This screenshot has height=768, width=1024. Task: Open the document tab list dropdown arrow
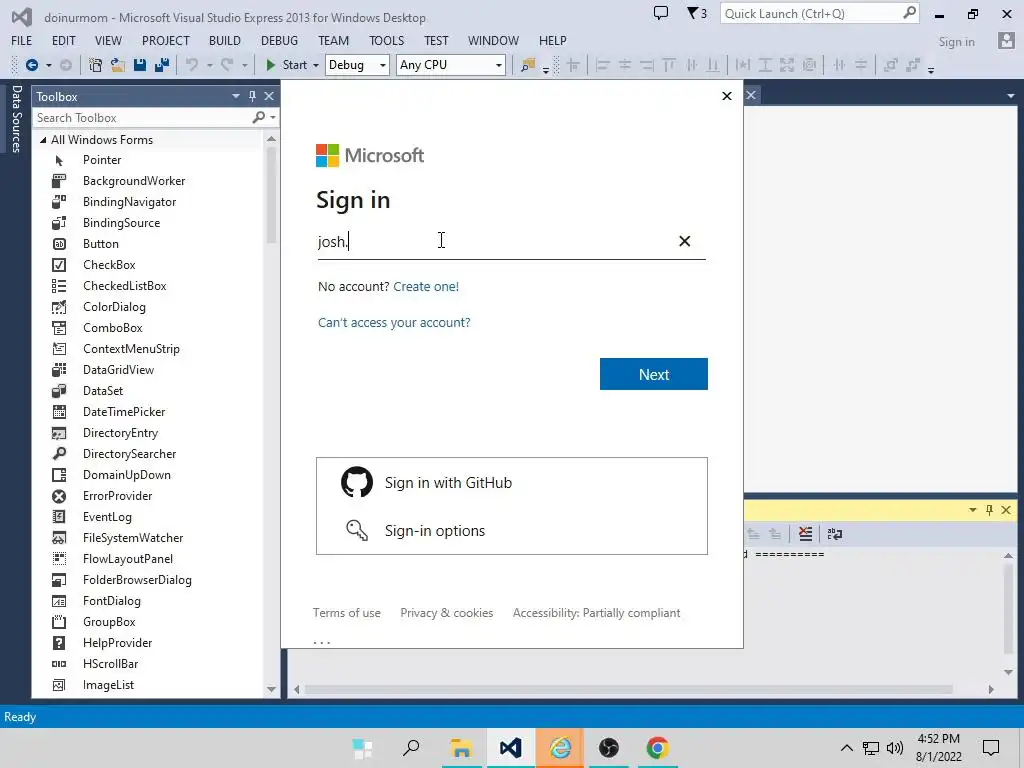click(1011, 96)
